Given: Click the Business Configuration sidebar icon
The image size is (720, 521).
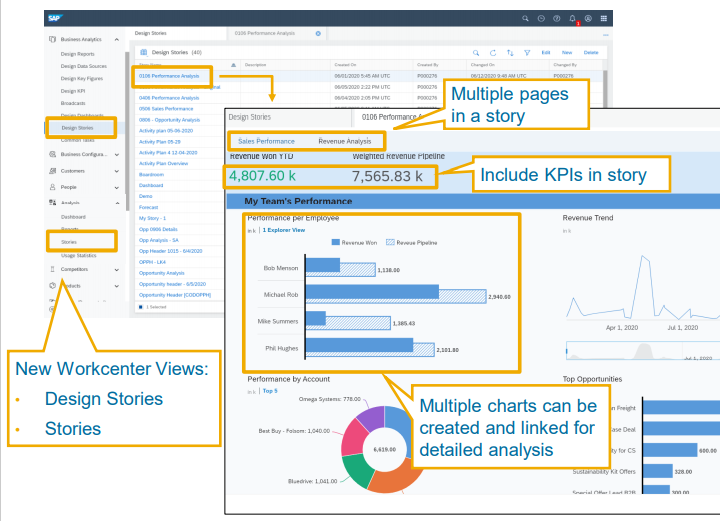Looking at the screenshot, I should [52, 154].
